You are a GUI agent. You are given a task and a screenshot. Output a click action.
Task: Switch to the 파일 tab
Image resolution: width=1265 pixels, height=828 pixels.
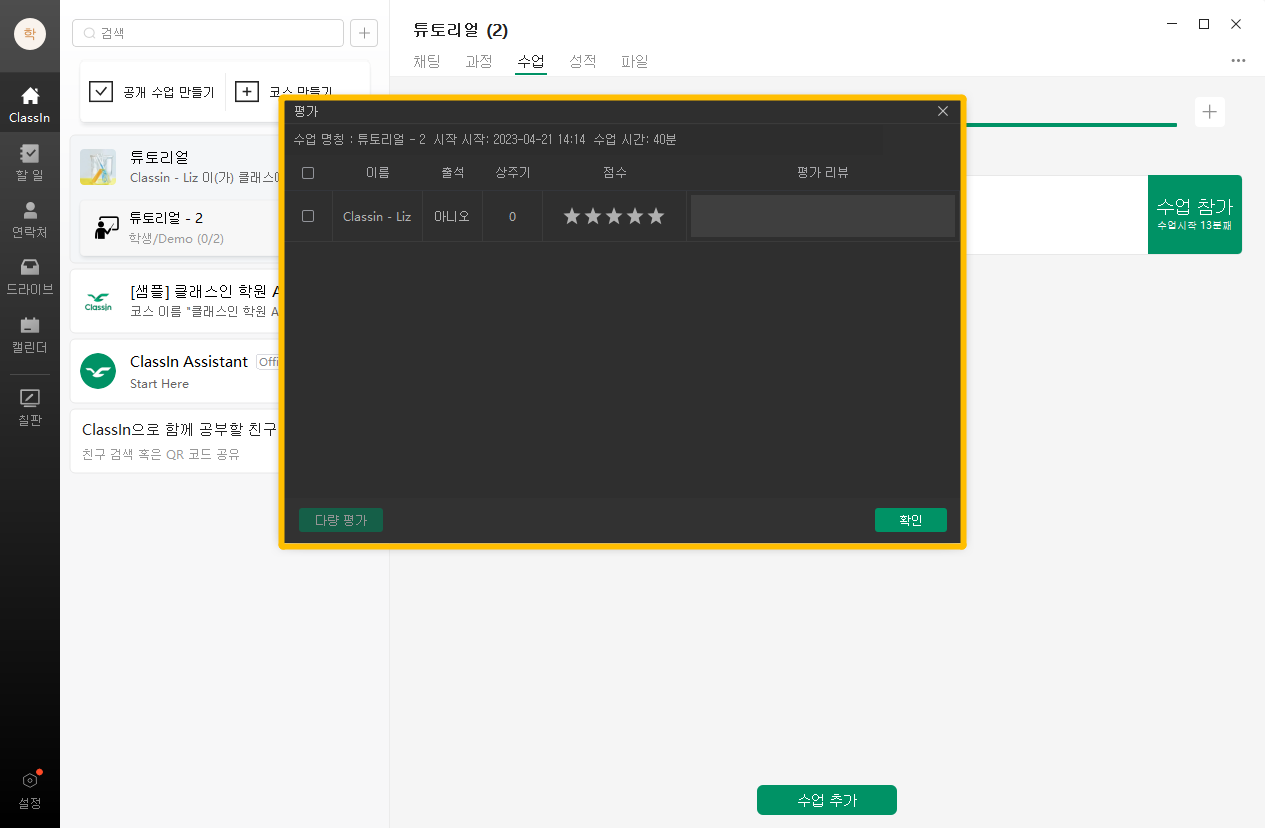pos(635,61)
